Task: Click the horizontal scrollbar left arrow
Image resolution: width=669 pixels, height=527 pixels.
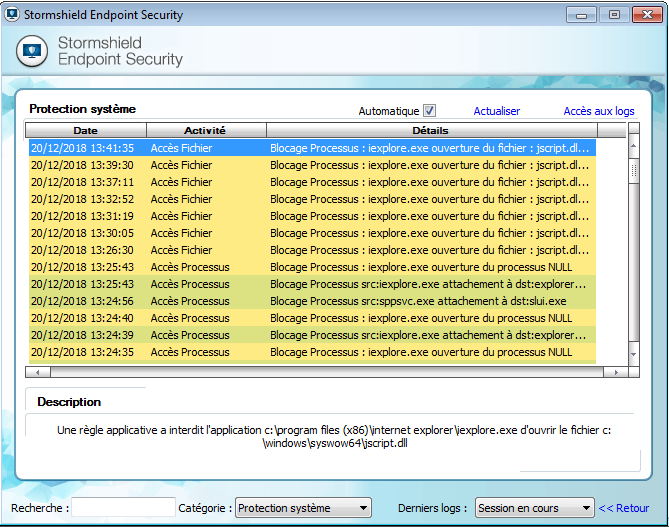Action: coord(38,372)
